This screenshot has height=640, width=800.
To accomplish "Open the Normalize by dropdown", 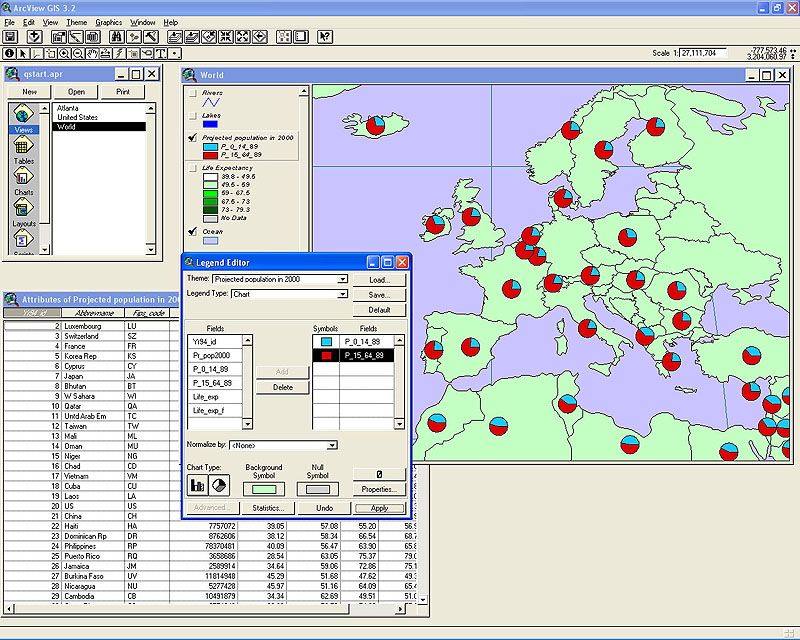I will 332,445.
